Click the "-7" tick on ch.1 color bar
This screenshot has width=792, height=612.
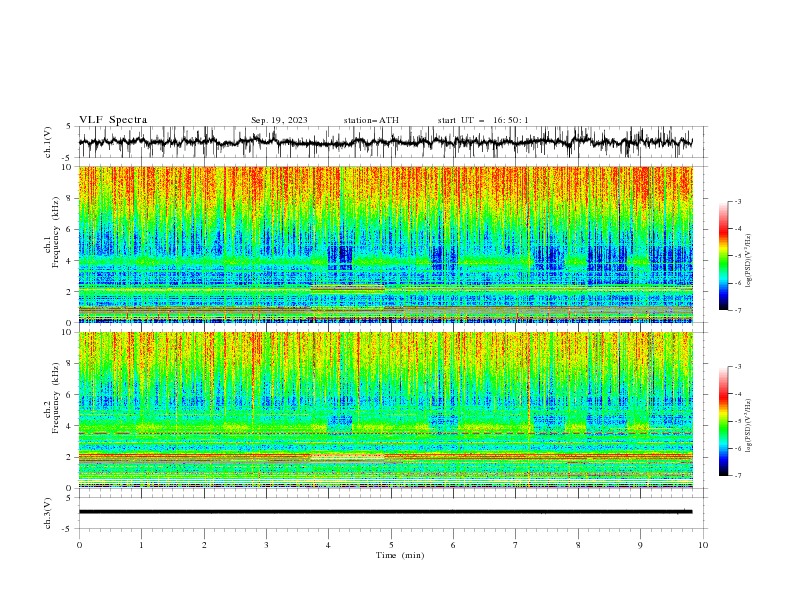pyautogui.click(x=737, y=311)
